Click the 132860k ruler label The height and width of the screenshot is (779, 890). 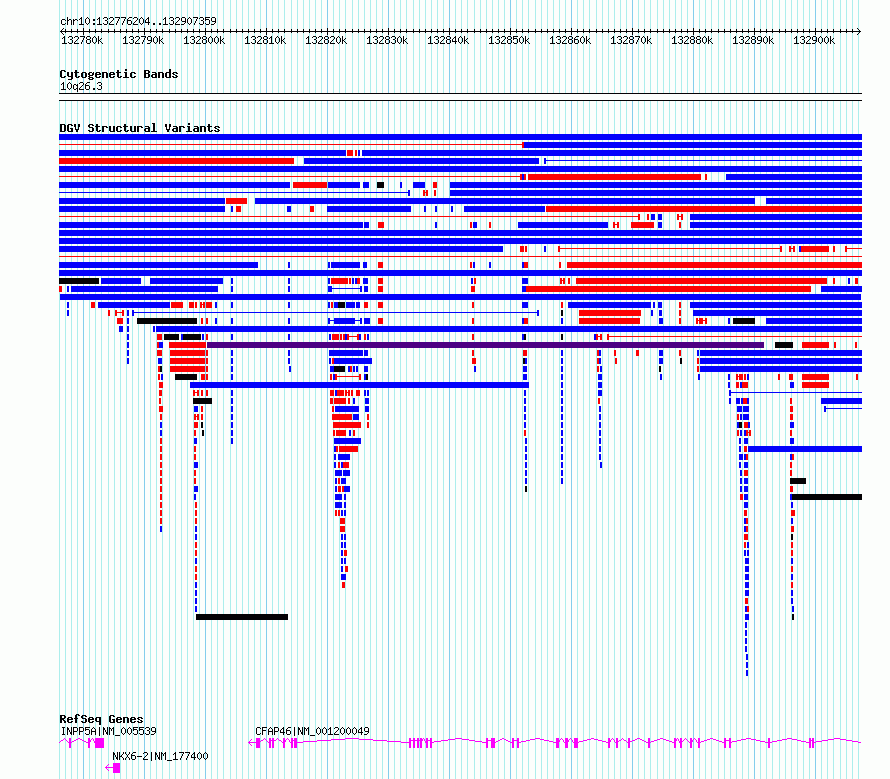pos(570,40)
